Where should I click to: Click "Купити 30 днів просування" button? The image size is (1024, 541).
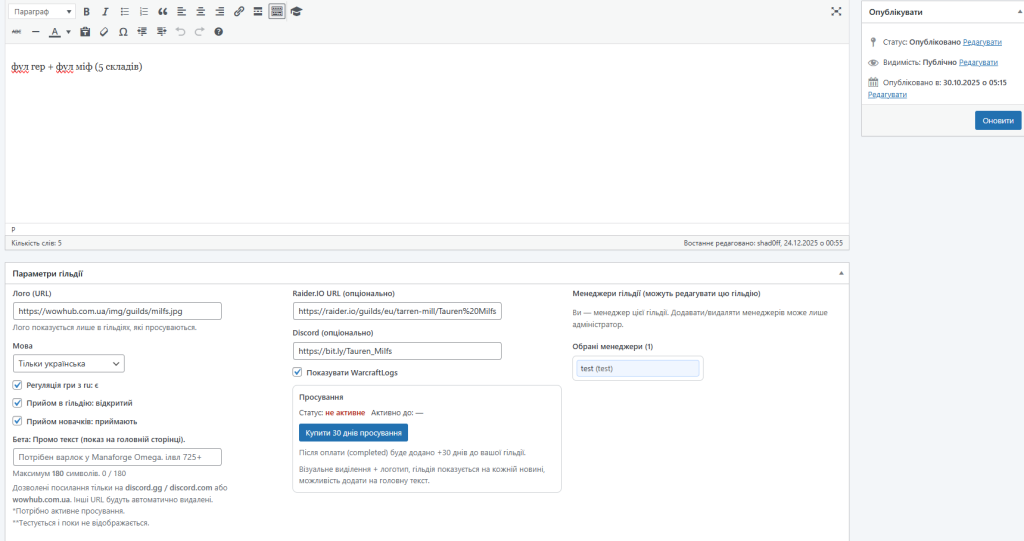click(x=353, y=432)
